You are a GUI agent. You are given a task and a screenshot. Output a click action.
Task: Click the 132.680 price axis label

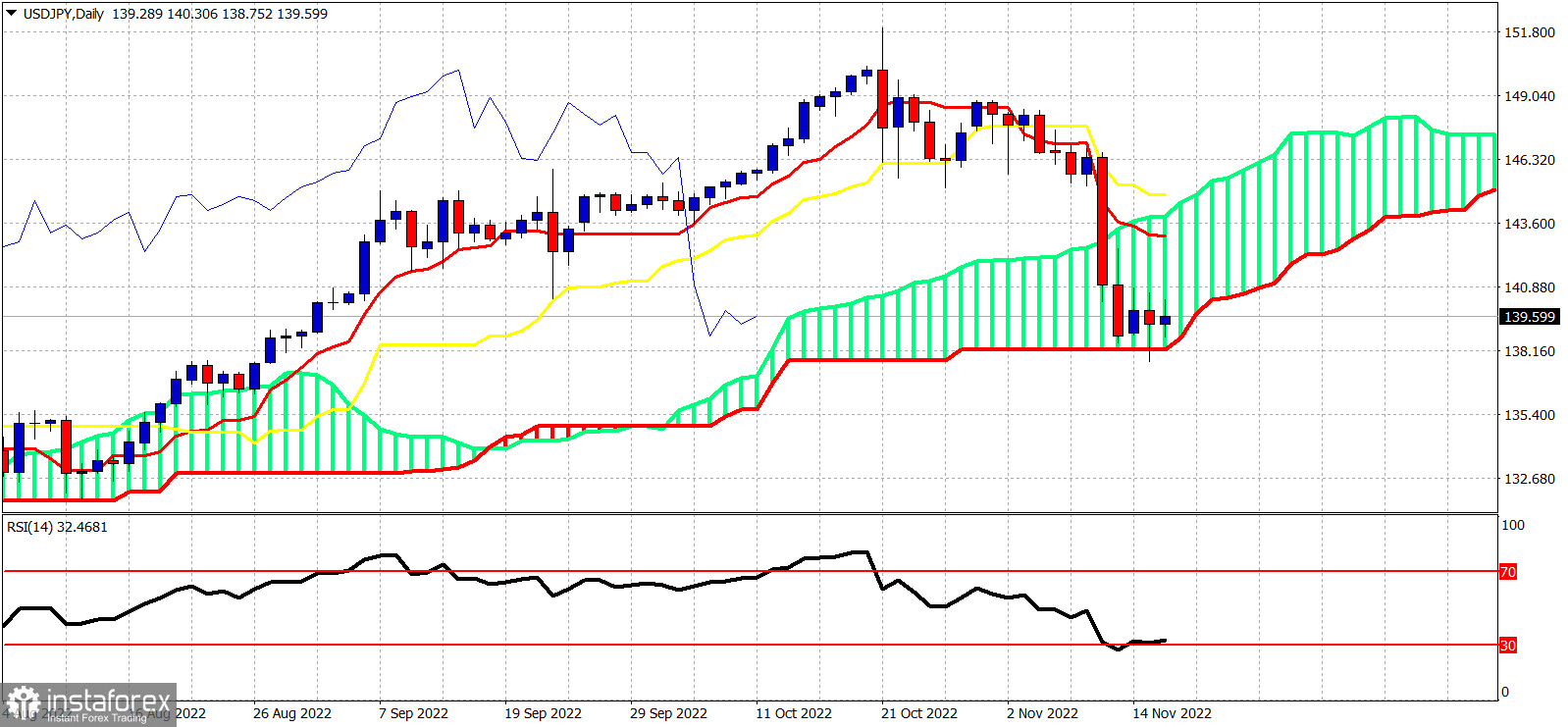pos(1530,479)
